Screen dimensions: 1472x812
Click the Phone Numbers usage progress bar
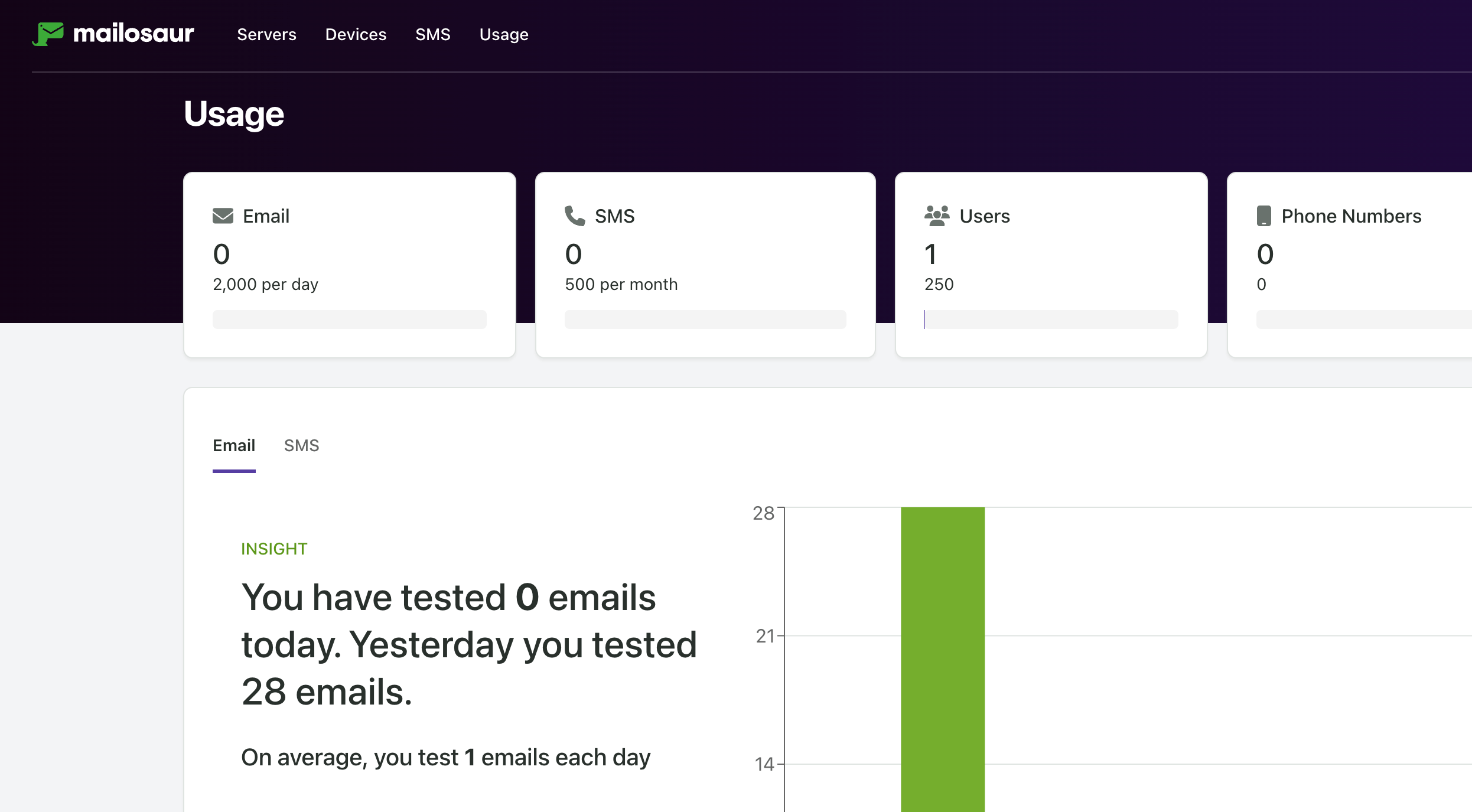pos(1364,319)
